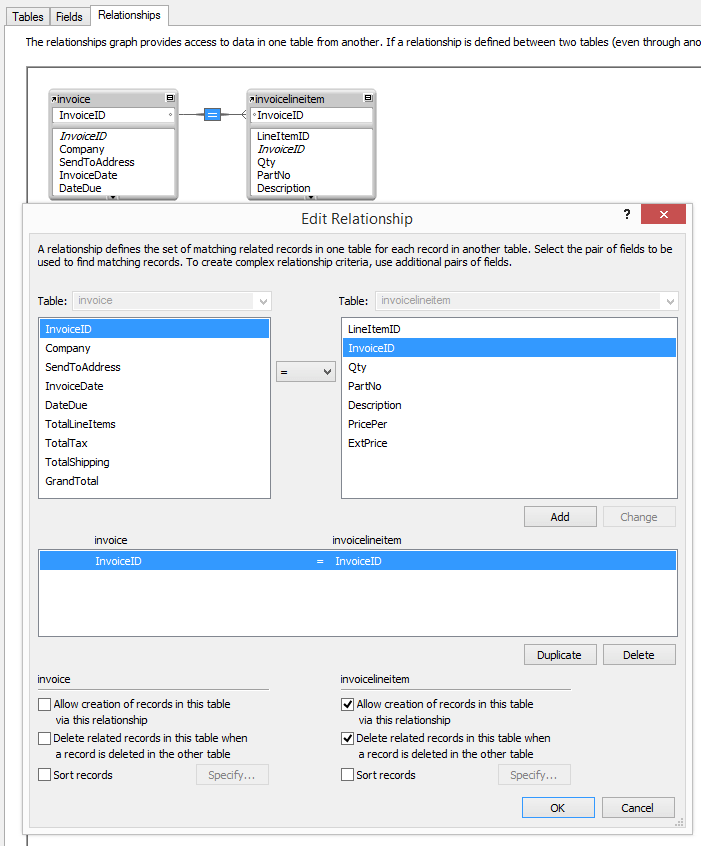
Task: Click PartNo in the graph's invoicelineitem box
Action: coord(274,175)
